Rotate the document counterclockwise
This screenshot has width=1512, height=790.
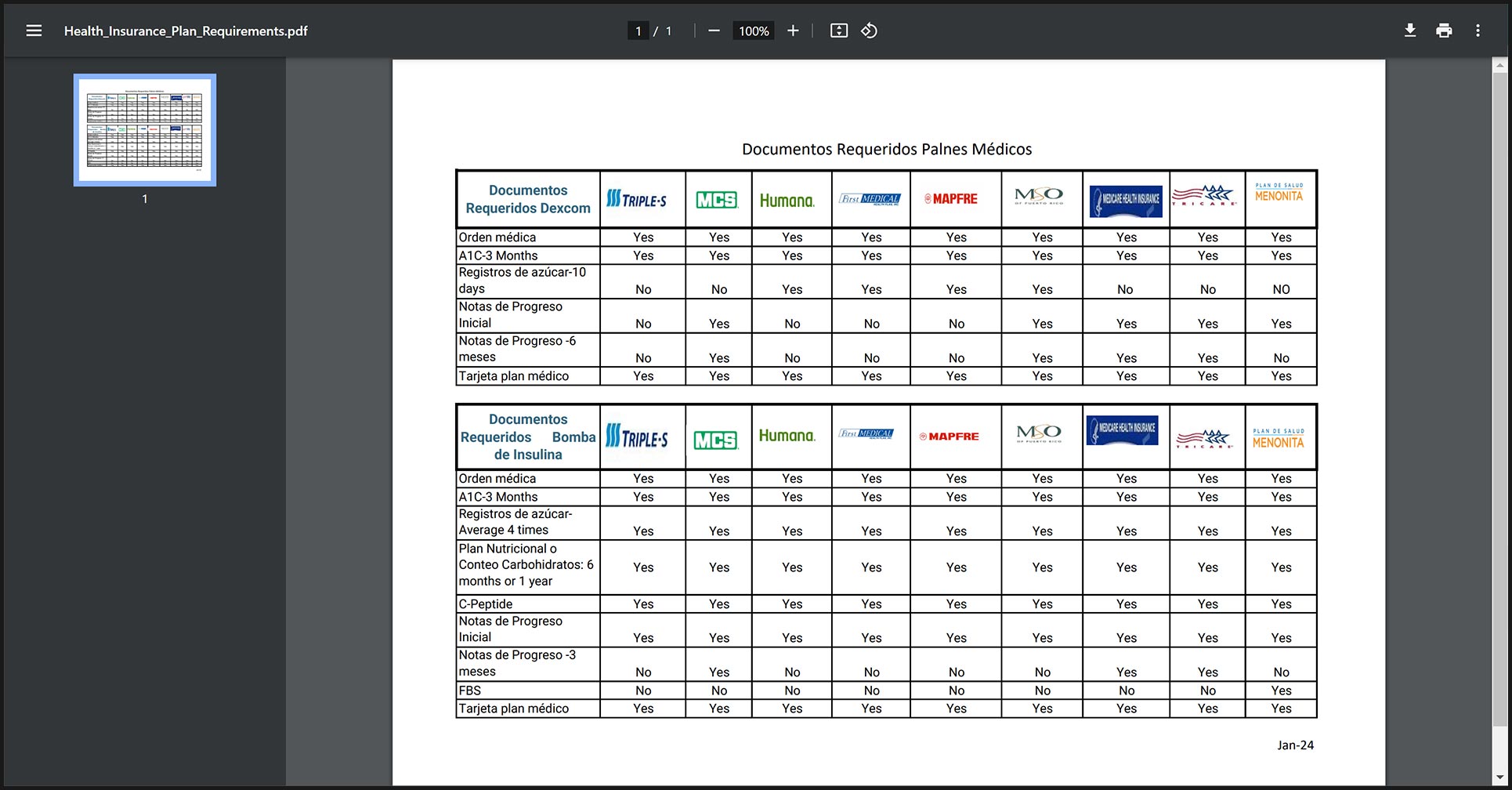[869, 31]
